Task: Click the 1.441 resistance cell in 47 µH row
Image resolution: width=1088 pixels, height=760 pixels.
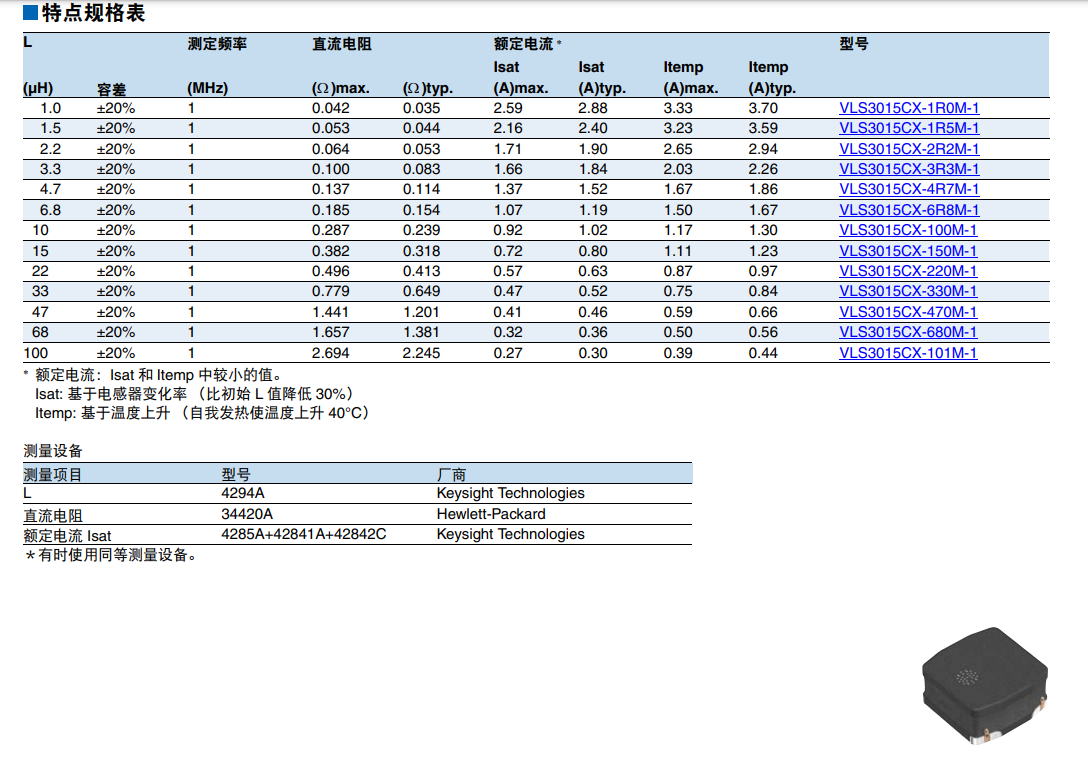Action: [x=331, y=312]
